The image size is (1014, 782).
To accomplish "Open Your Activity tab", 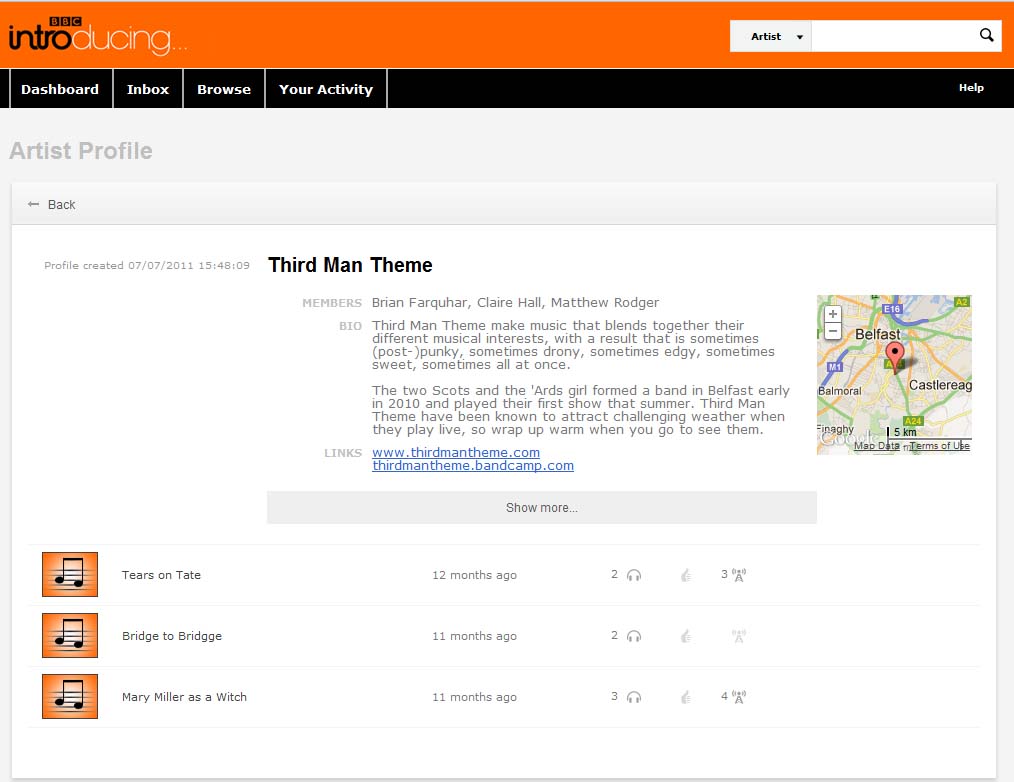I will point(326,89).
